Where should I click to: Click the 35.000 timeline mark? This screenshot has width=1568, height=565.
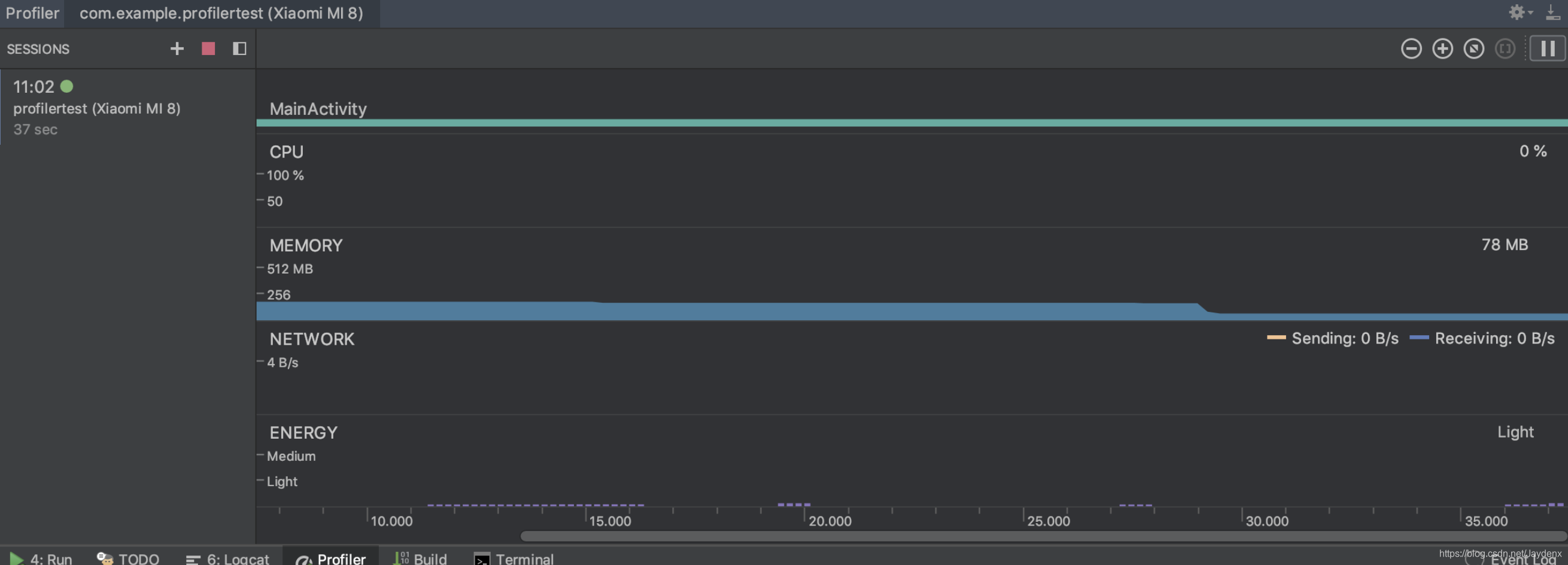point(1486,521)
